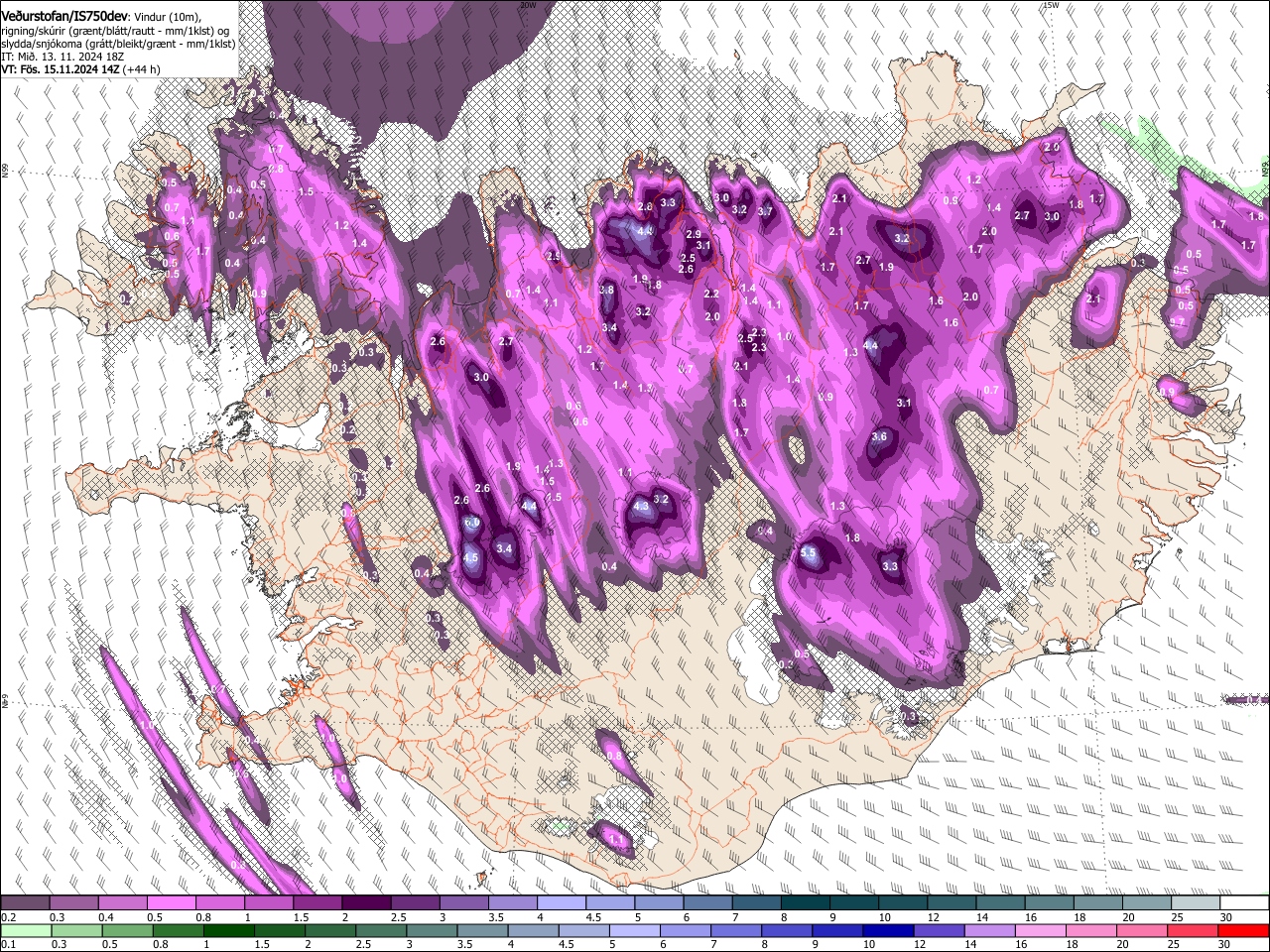This screenshot has height=952, width=1270.
Task: Click the 0.2 label in the upper legend row
Action: 8,917
